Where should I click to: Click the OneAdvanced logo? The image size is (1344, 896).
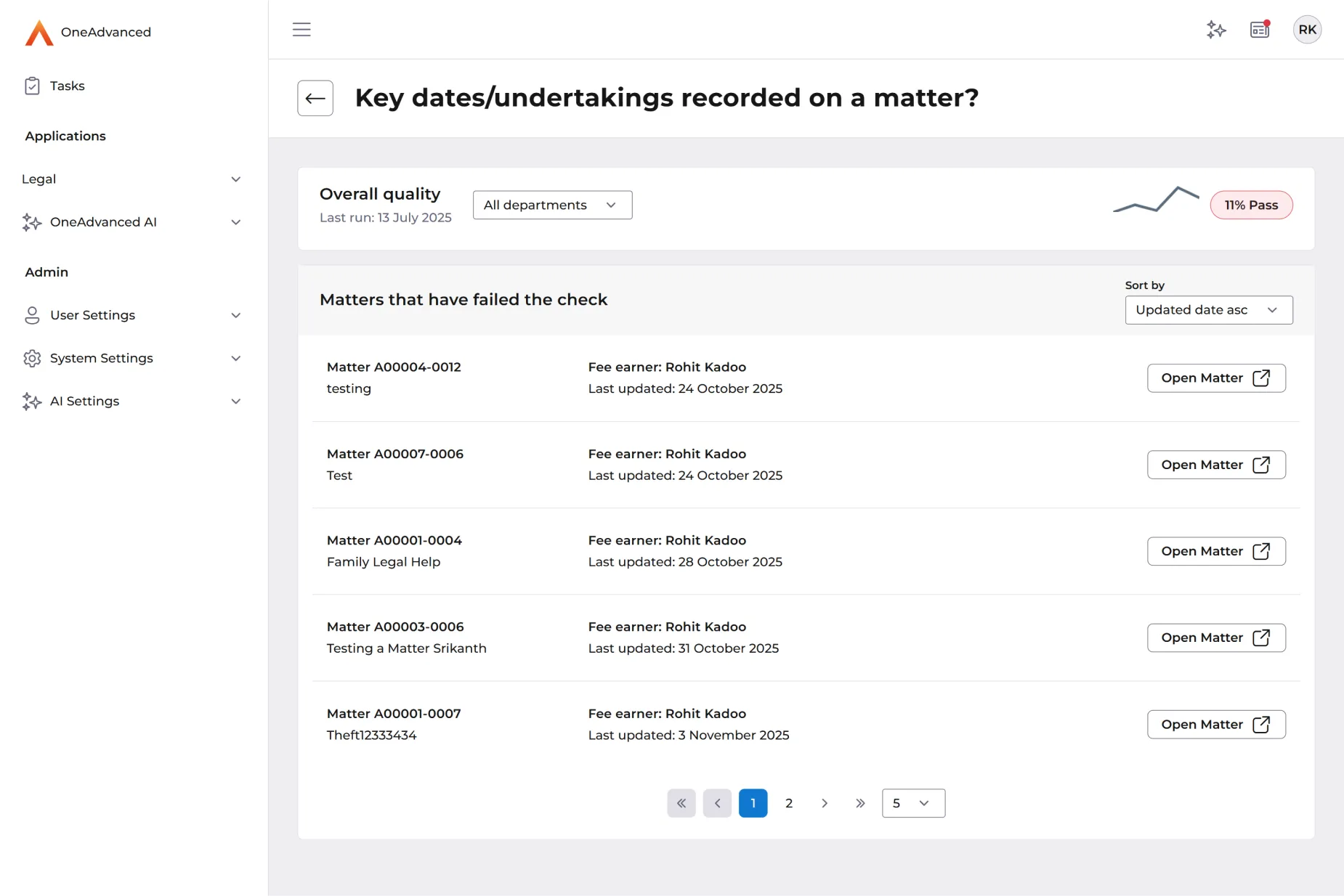(x=88, y=33)
